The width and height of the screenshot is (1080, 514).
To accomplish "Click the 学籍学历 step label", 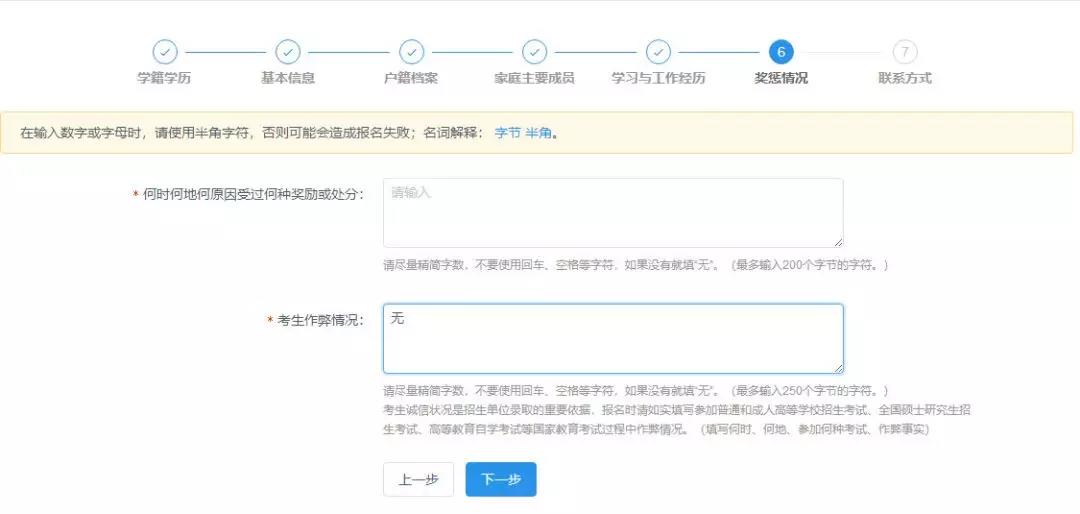I will point(164,78).
